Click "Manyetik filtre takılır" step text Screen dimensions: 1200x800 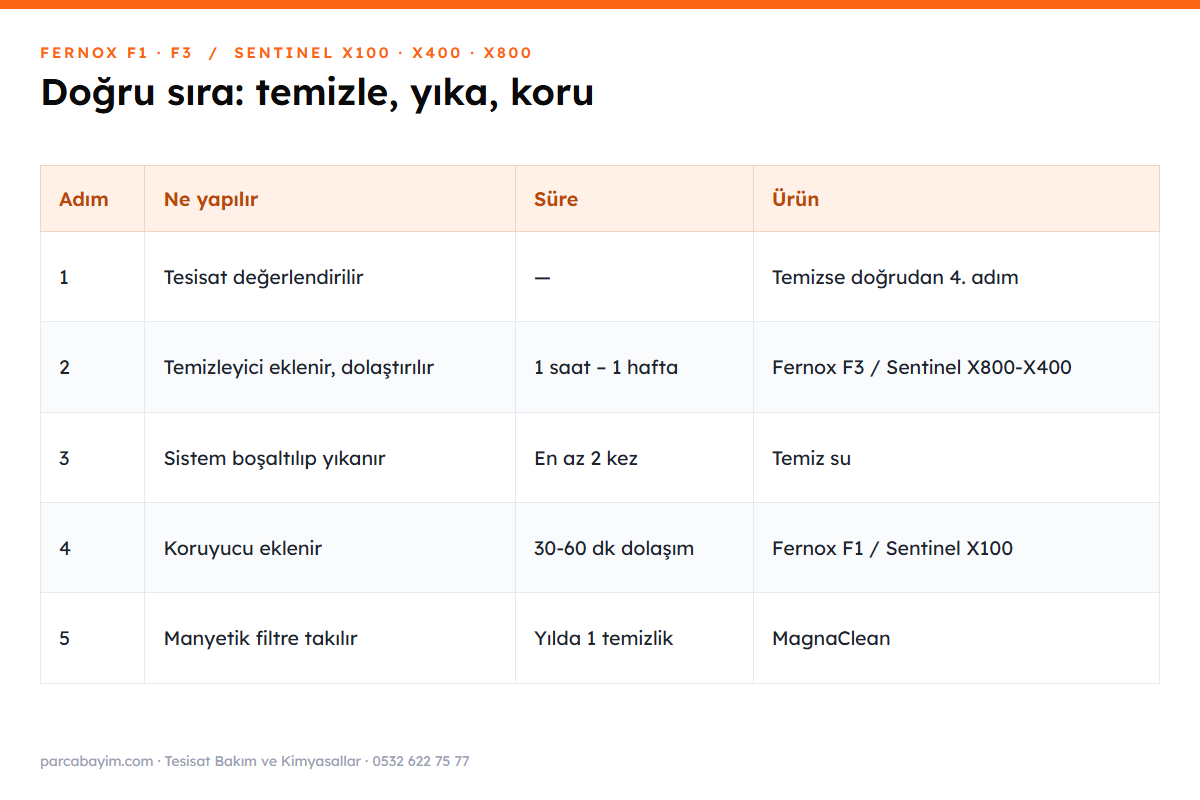[261, 638]
